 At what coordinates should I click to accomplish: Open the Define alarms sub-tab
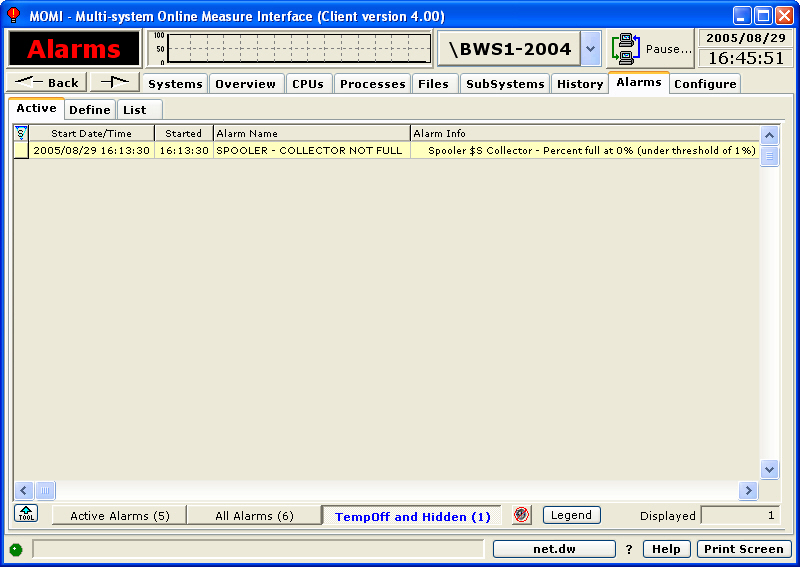[x=89, y=110]
